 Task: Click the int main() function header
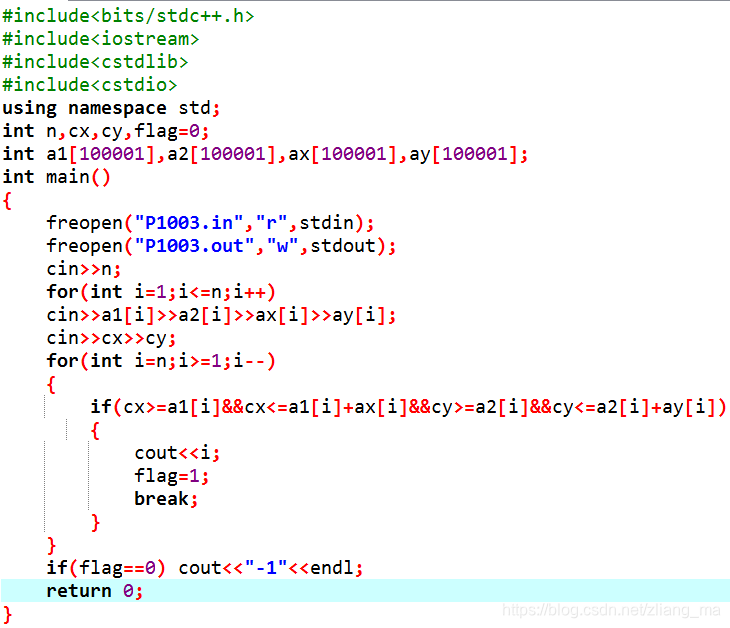(56, 177)
